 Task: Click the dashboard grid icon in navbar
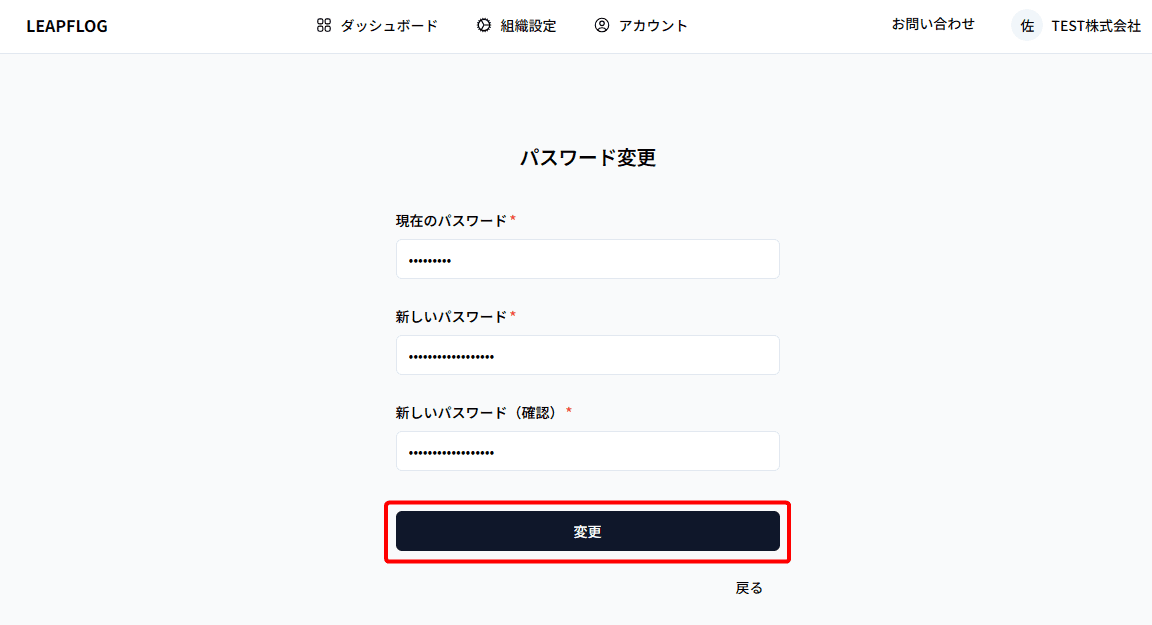click(322, 25)
